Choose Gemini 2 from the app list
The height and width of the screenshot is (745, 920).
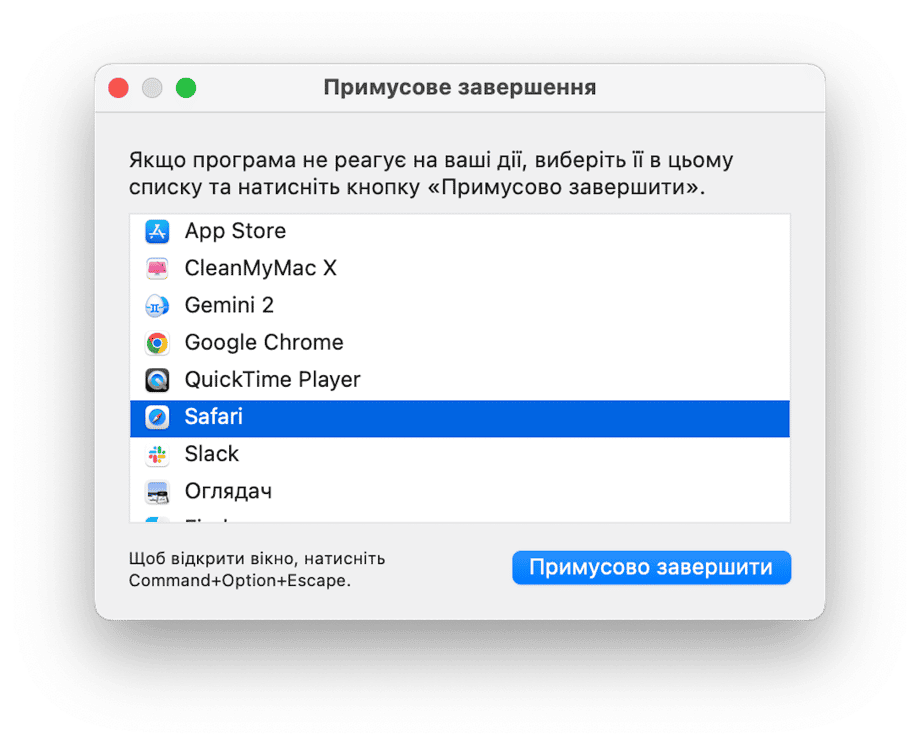pyautogui.click(x=459, y=306)
